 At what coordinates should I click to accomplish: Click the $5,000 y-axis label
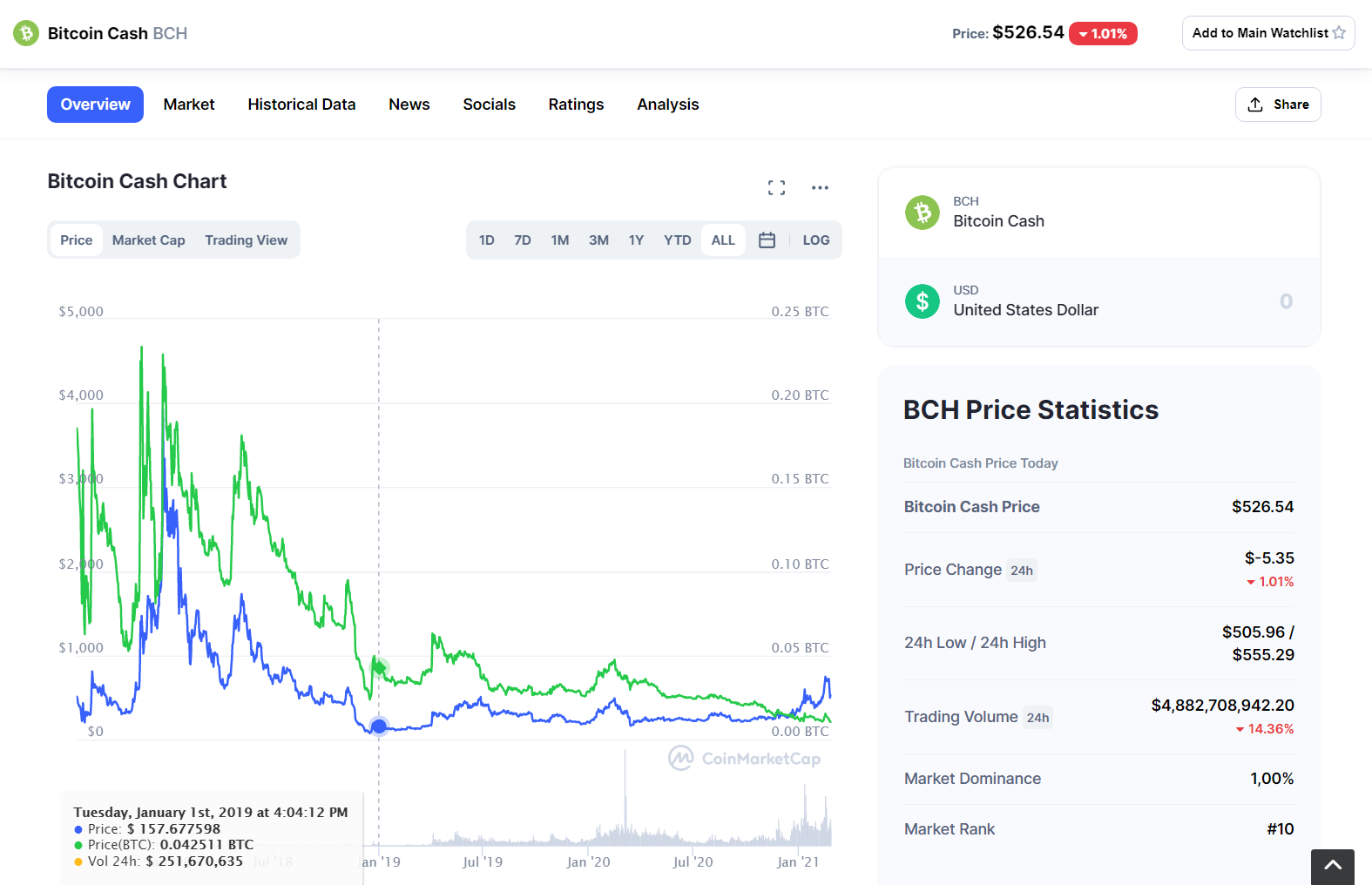point(81,312)
